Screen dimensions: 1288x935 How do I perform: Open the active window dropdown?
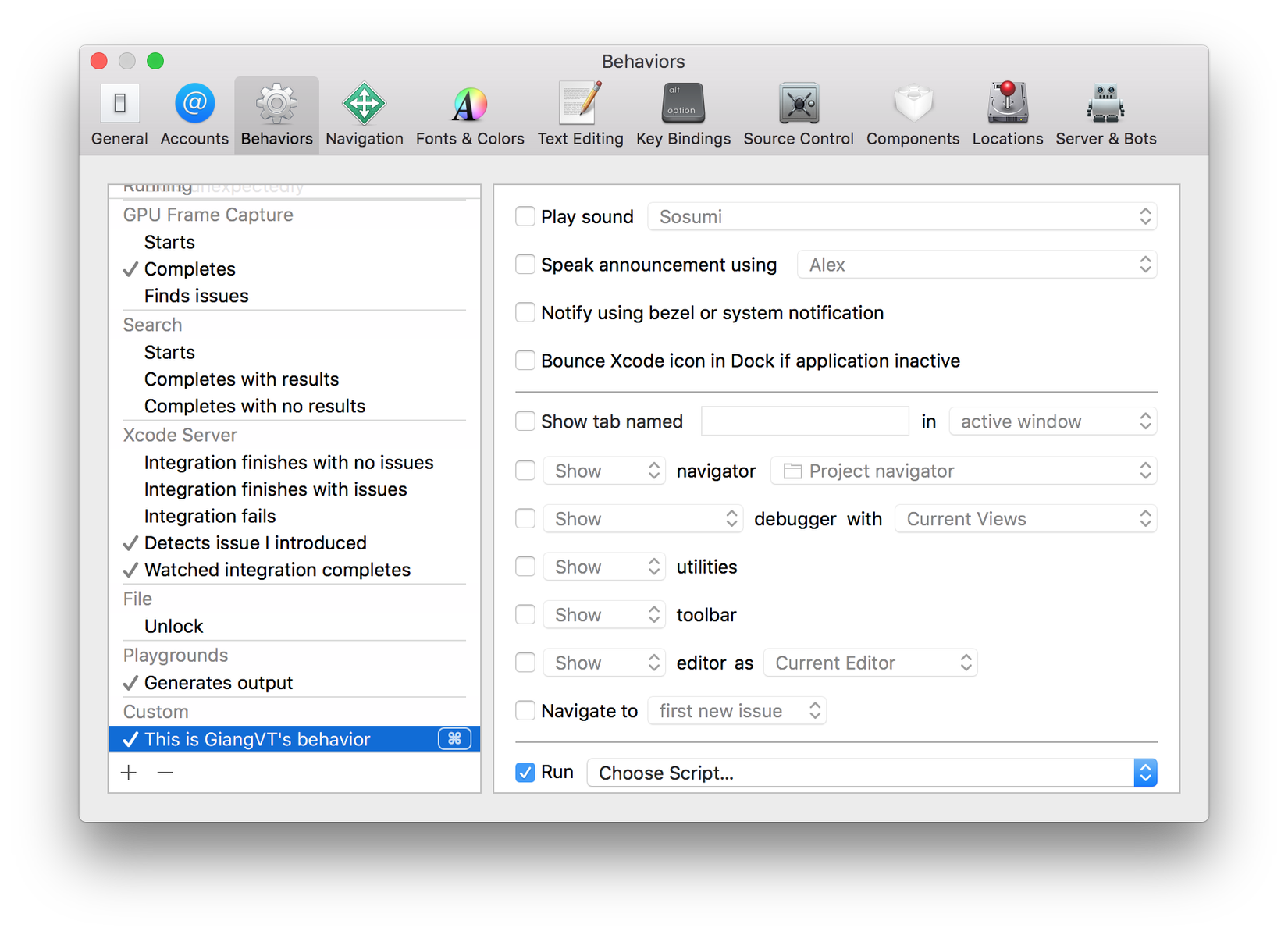(1053, 421)
